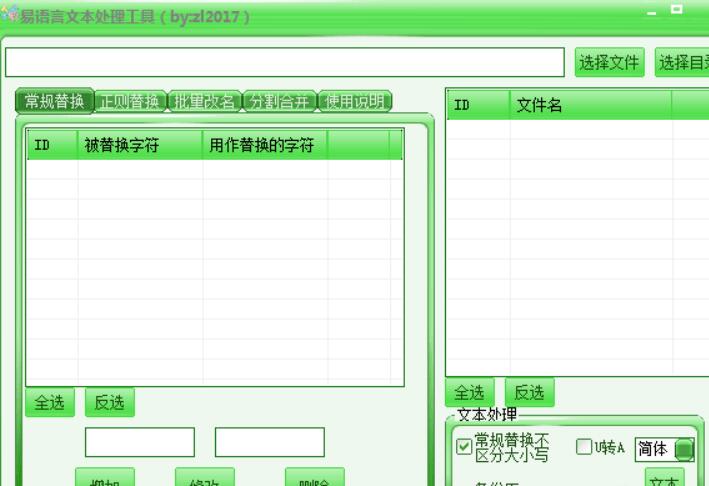The image size is (709, 486).
Task: Click the 增加 button
Action: click(x=105, y=477)
